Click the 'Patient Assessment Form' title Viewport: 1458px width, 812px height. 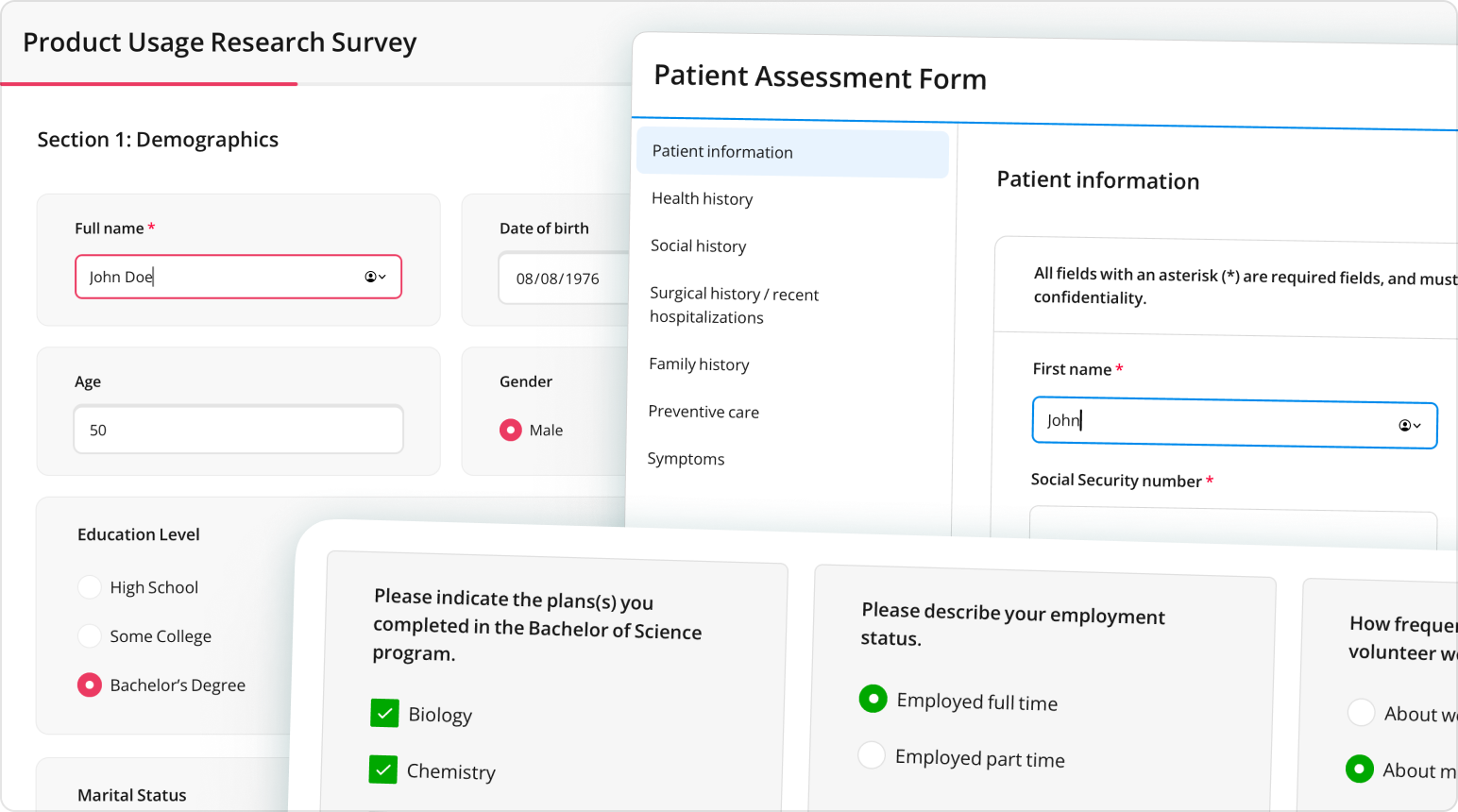820,77
